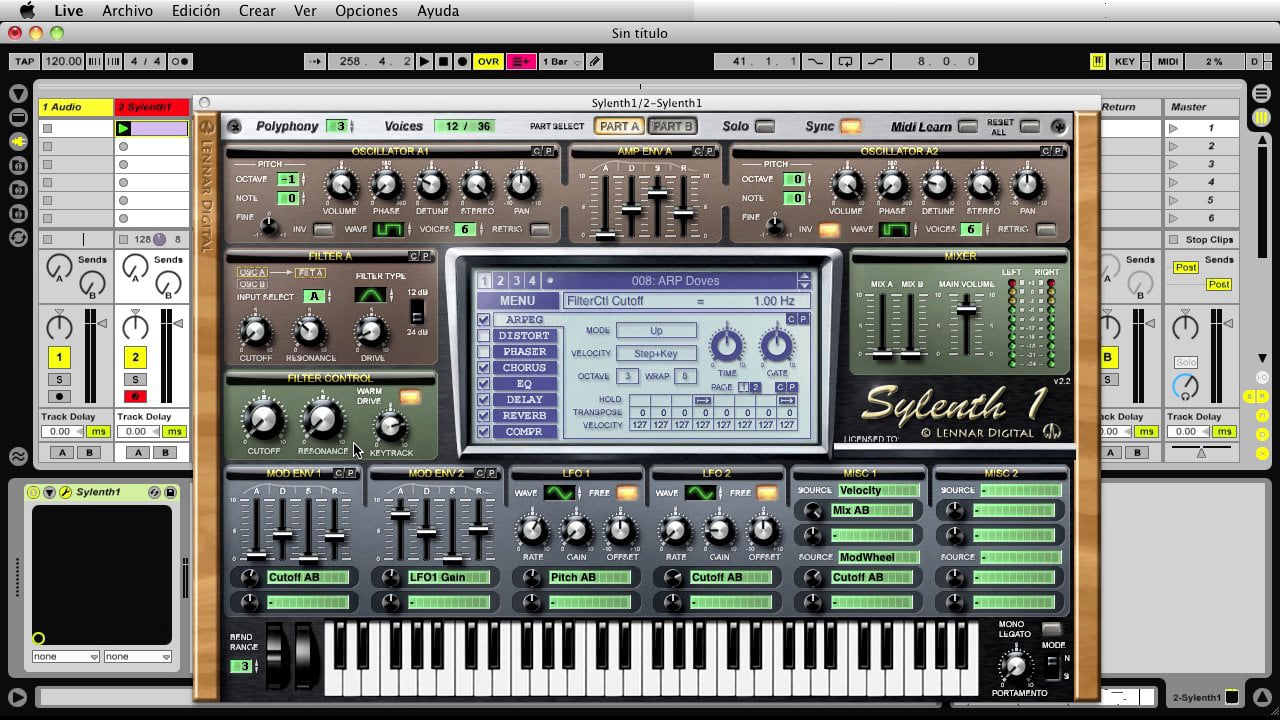Enable the DISTORT effect checkbox
Image resolution: width=1280 pixels, height=720 pixels.
[x=484, y=336]
